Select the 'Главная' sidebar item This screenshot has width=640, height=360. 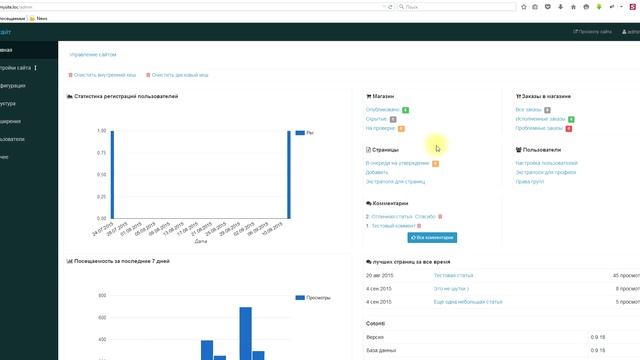[29, 50]
